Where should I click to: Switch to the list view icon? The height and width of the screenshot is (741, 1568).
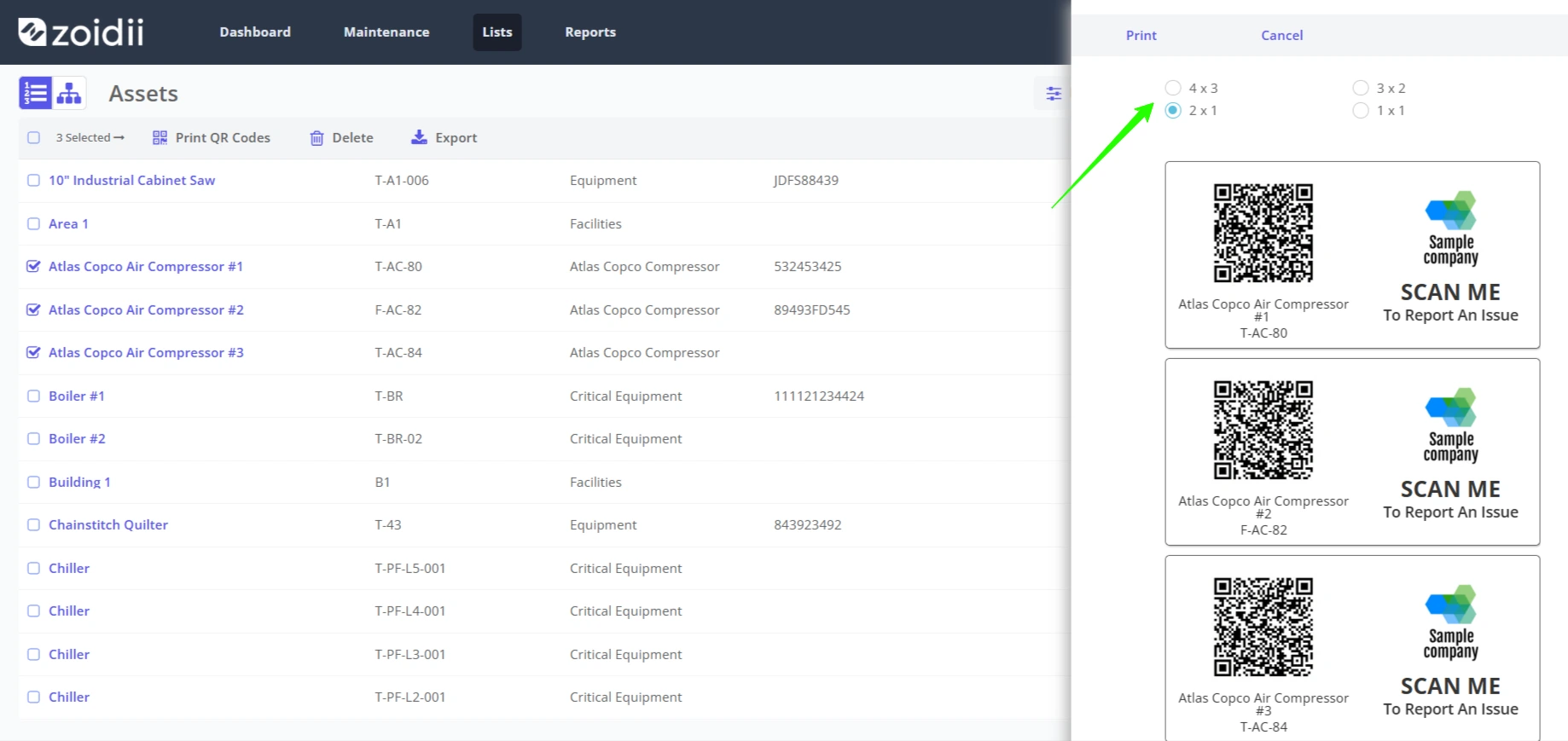point(36,93)
